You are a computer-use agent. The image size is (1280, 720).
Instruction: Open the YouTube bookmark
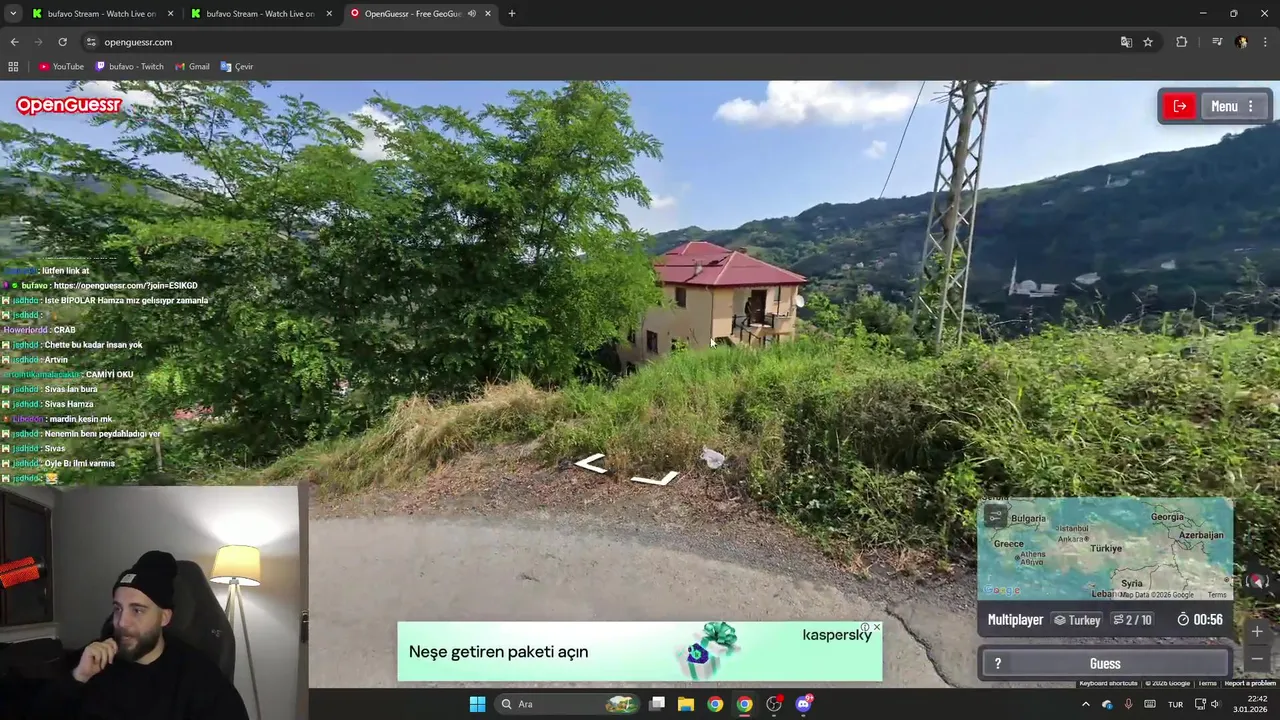(x=61, y=67)
